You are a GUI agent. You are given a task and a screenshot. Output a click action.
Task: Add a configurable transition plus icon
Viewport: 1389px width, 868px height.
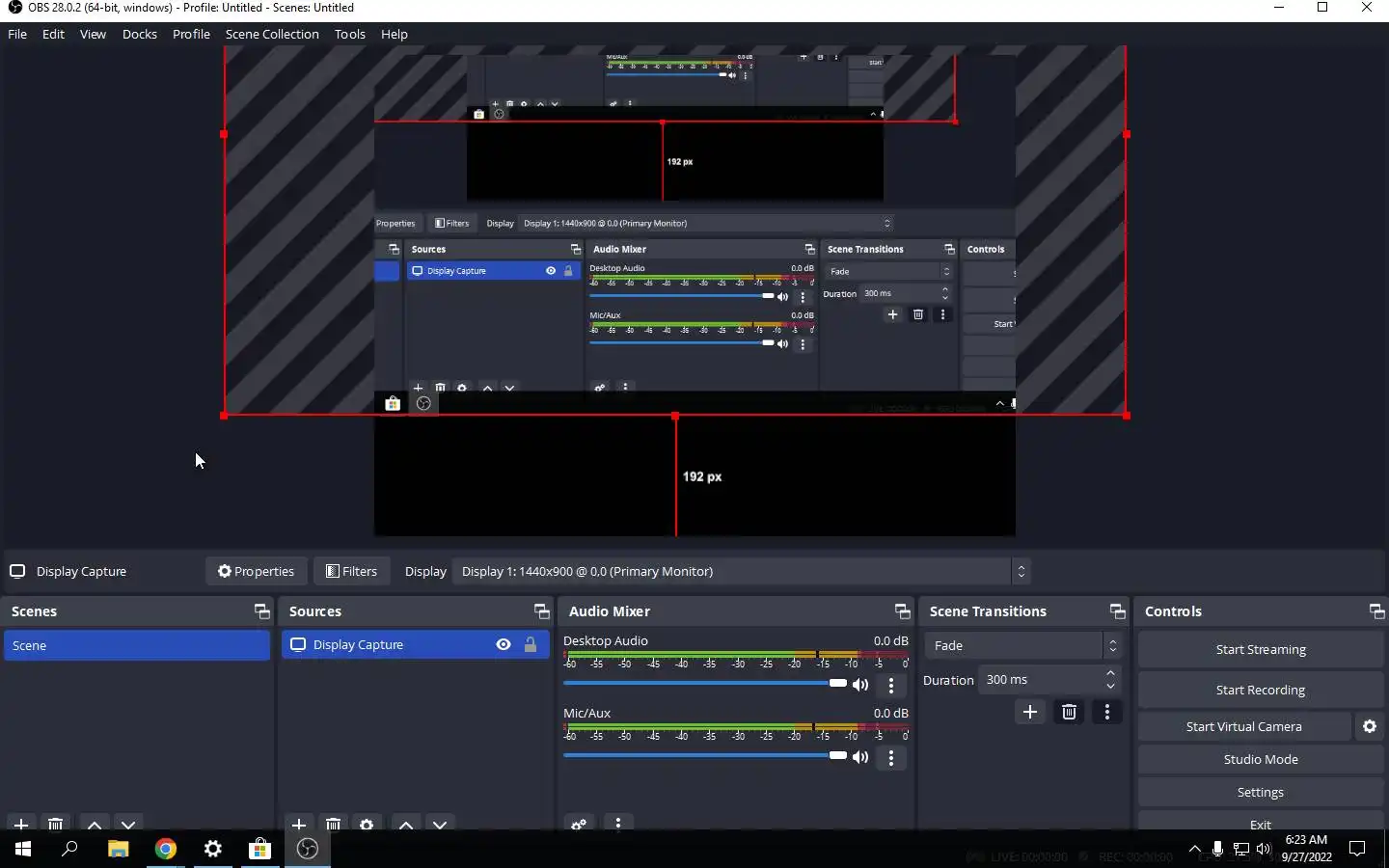pyautogui.click(x=1030, y=712)
